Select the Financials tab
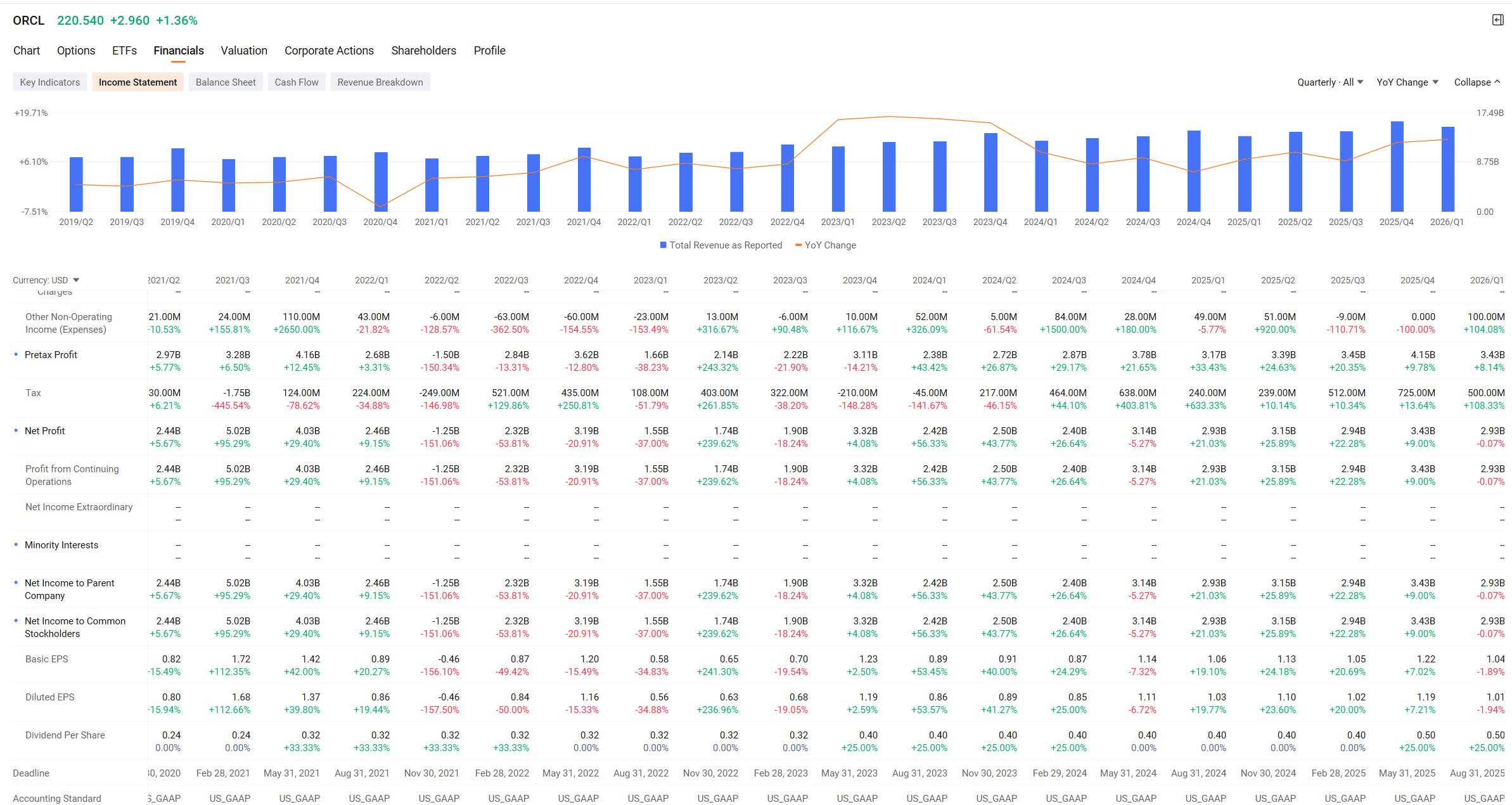 tap(179, 51)
